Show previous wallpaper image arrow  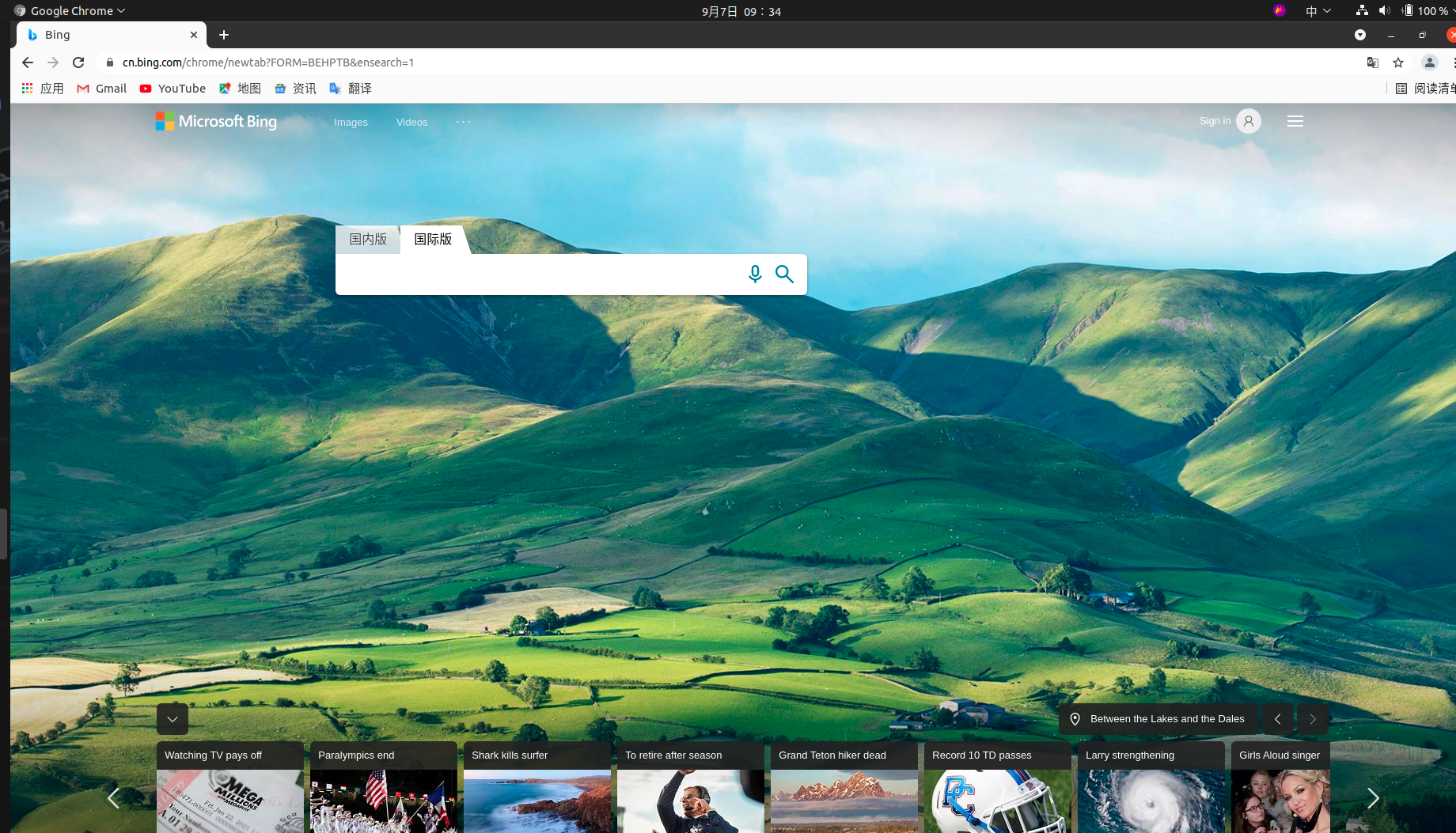1278,719
